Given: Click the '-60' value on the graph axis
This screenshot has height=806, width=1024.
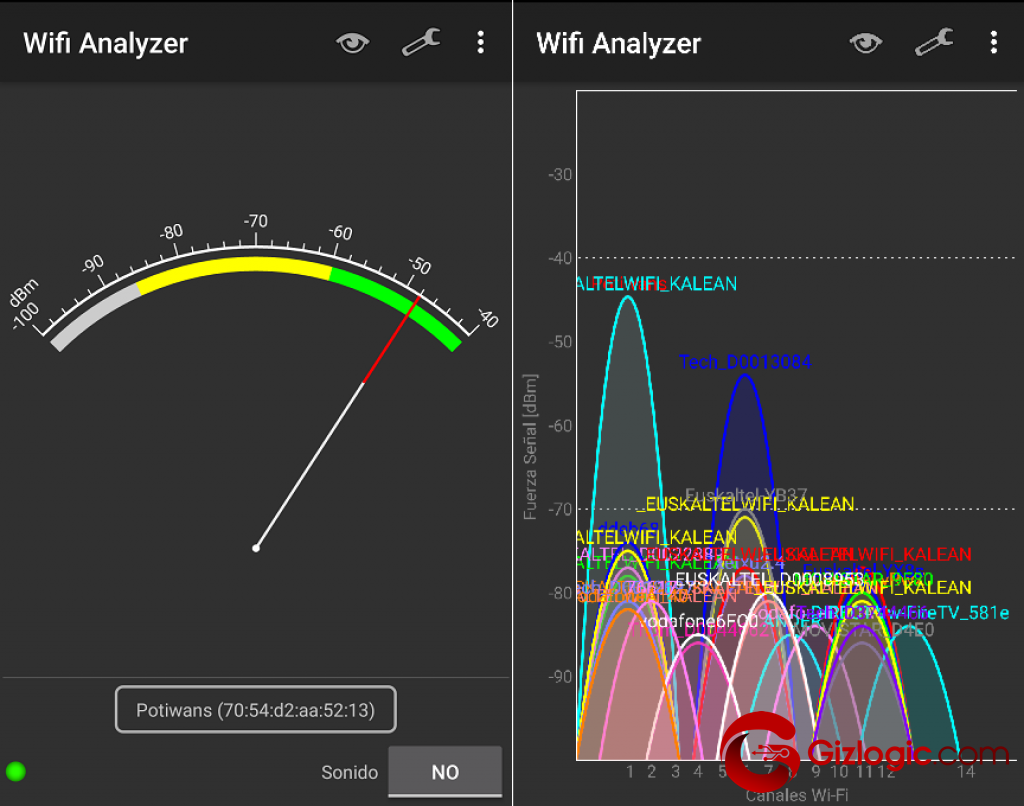Looking at the screenshot, I should (x=560, y=426).
